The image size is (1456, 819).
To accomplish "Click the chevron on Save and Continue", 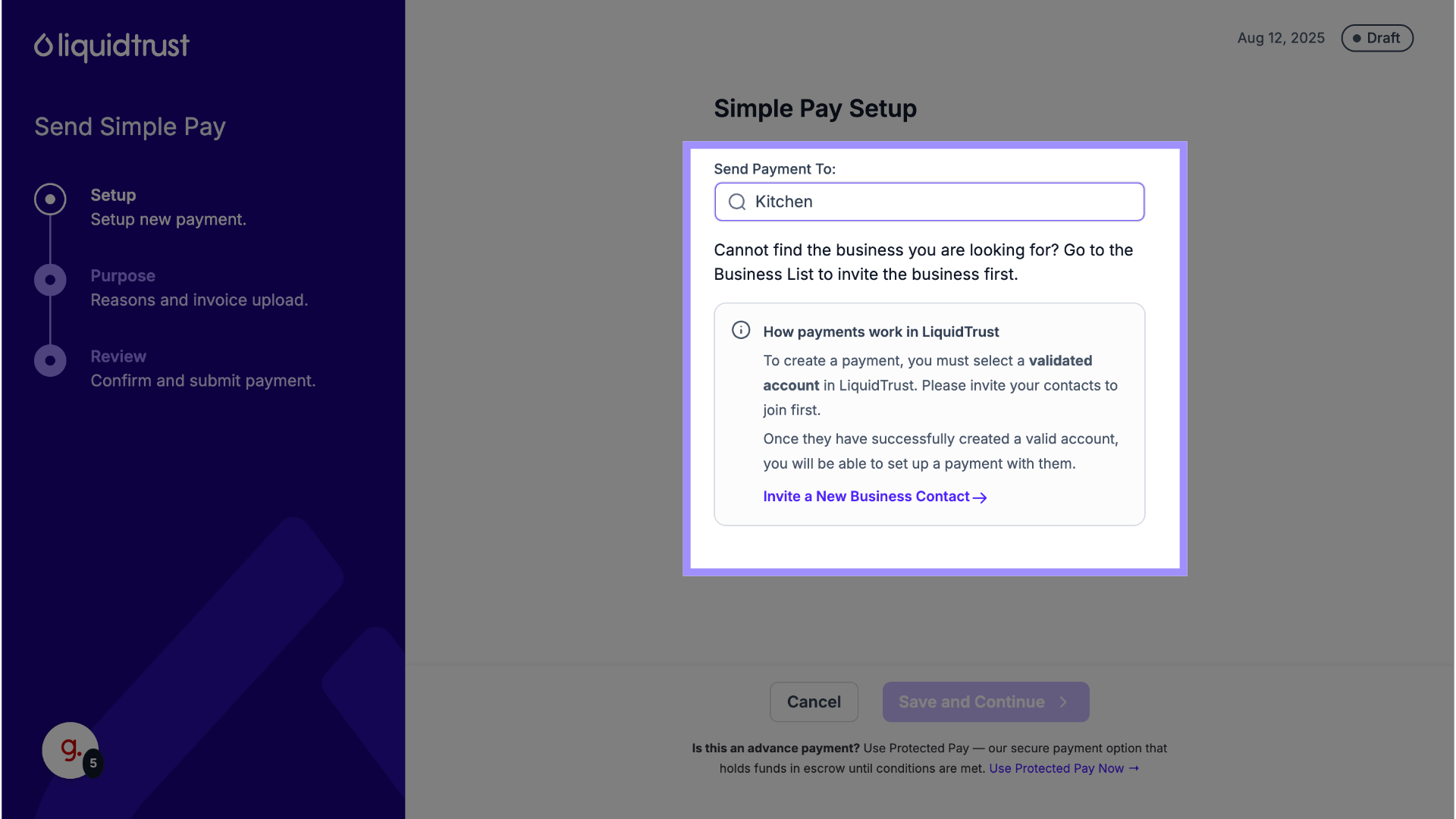I will [x=1063, y=702].
